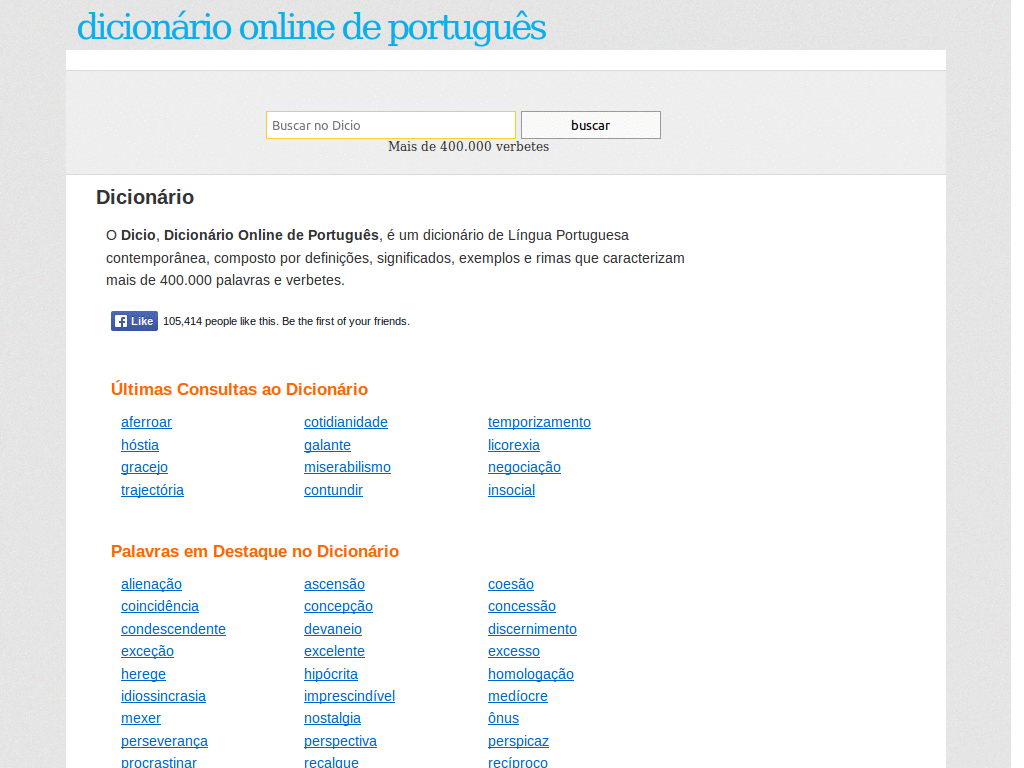The width and height of the screenshot is (1024, 768).
Task: Open the word 'aferroar'
Action: click(146, 422)
